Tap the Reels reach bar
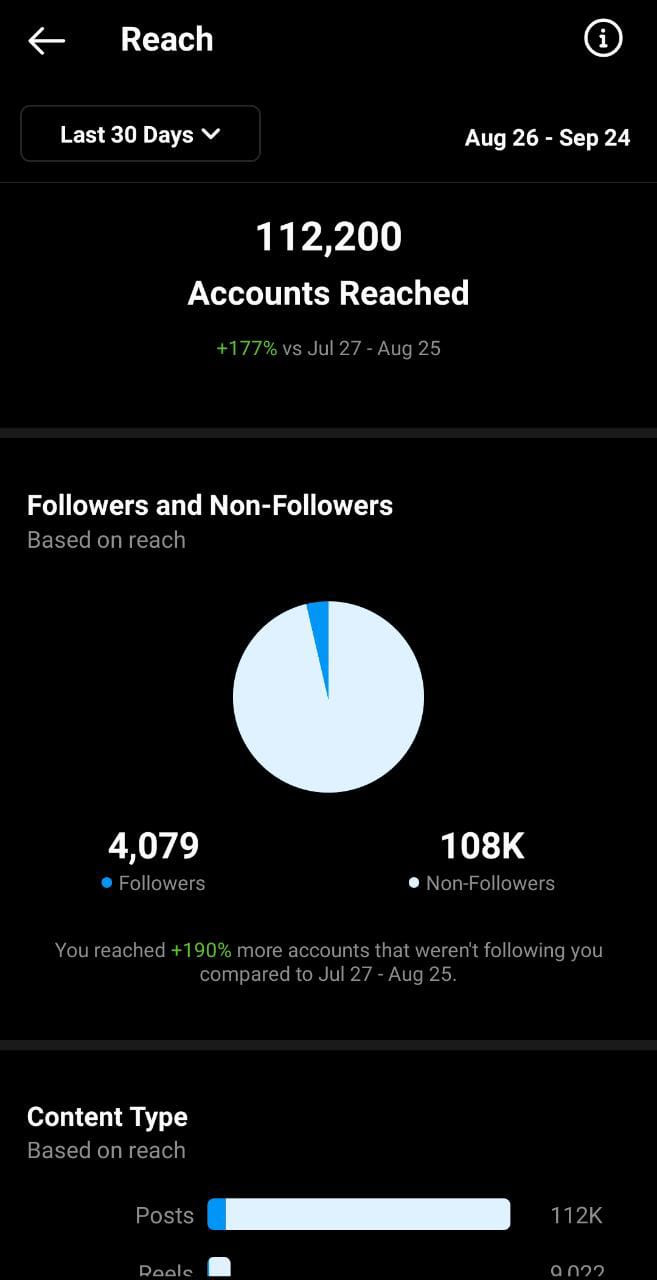This screenshot has height=1280, width=657. [x=219, y=1267]
